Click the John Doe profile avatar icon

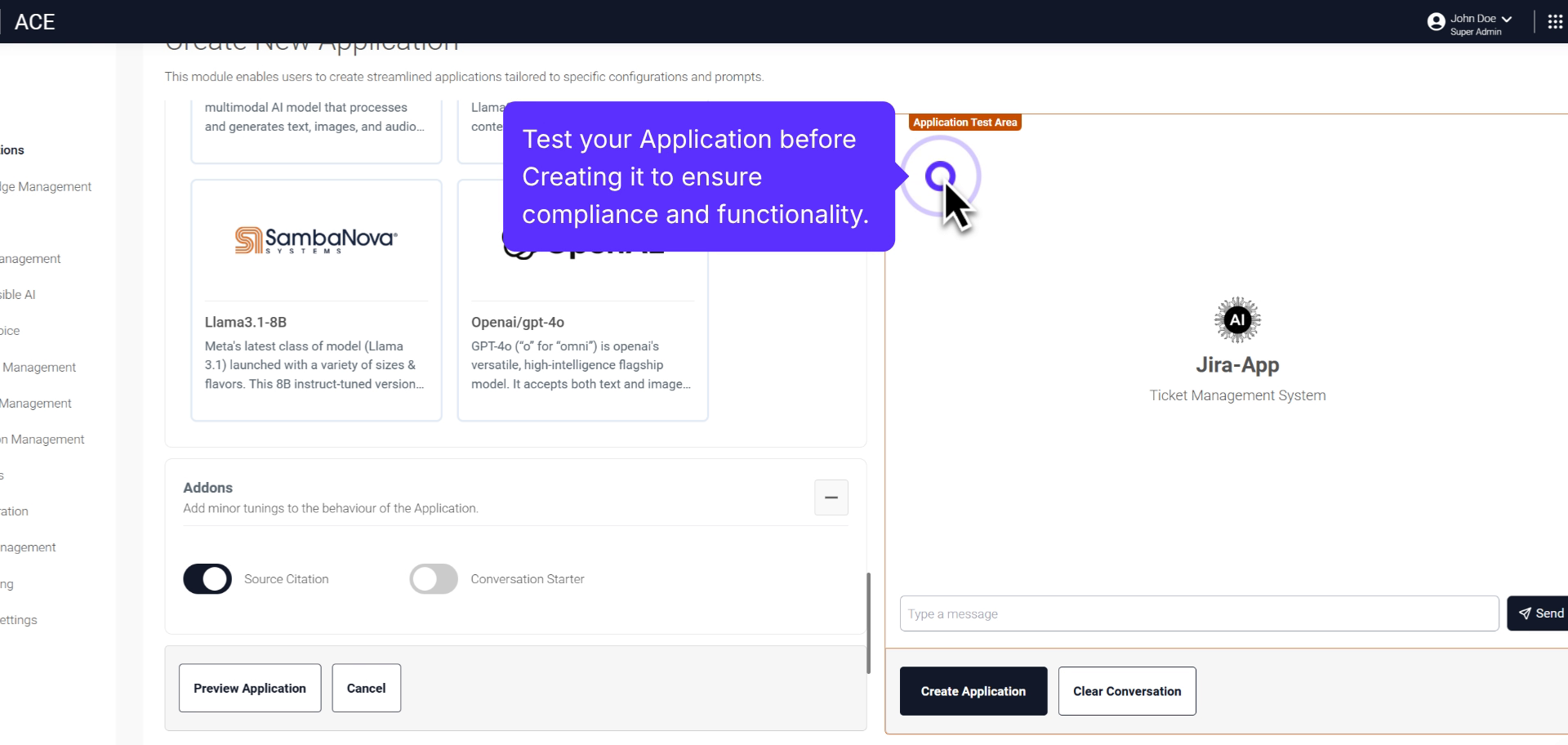pos(1437,21)
